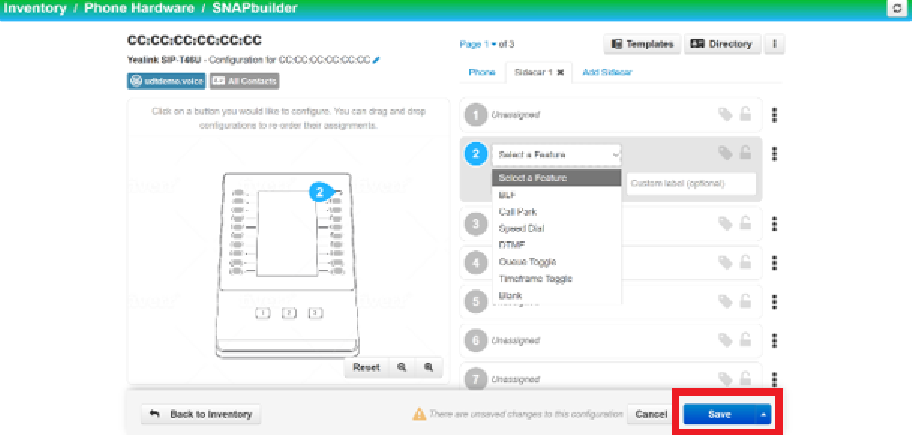Screen dimensions: 912x435
Task: Choose Speed Dial from the feature list
Action: 557,229
